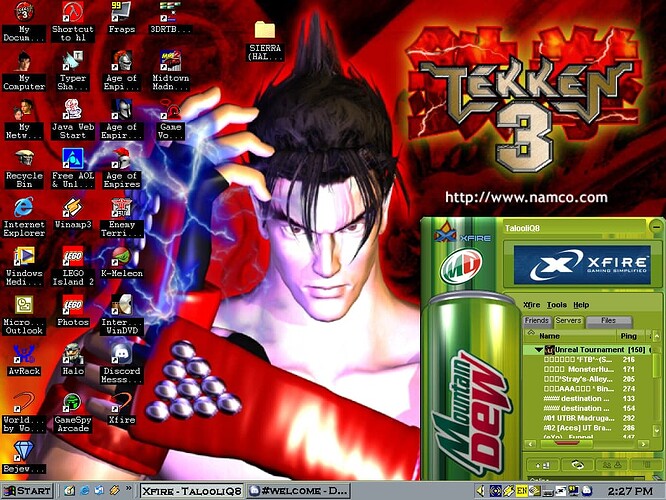Screen dimensions: 666x500
Task: Select the MonsterHu... server with ping 171
Action: coord(589,369)
